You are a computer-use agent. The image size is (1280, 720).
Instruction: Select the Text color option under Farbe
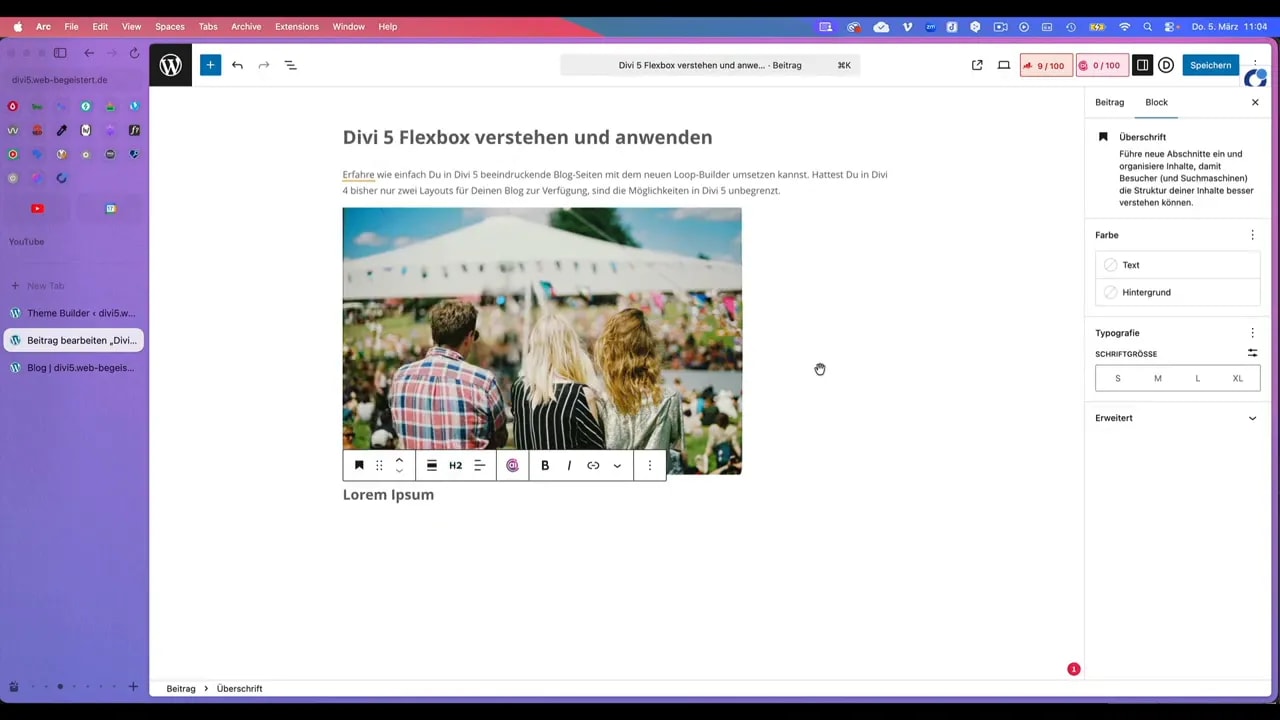point(1130,264)
